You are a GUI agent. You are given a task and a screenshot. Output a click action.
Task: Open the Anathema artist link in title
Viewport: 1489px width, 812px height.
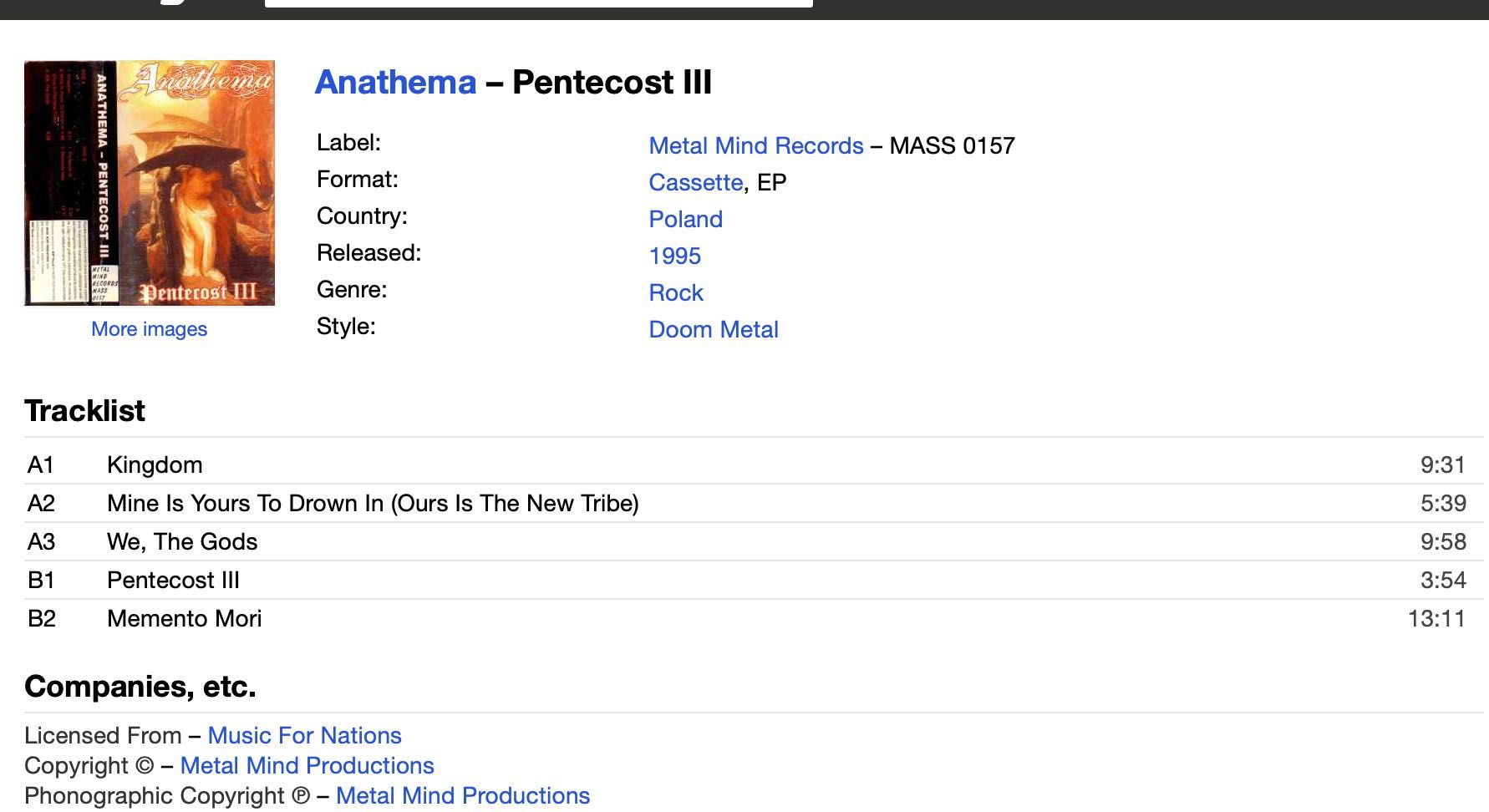tap(395, 82)
